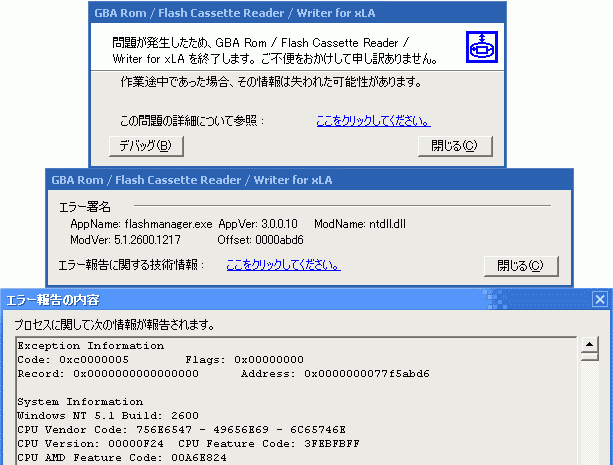
Task: Click 'CPU AMD Feature Code: 00A6E824' line
Action: coord(122,458)
